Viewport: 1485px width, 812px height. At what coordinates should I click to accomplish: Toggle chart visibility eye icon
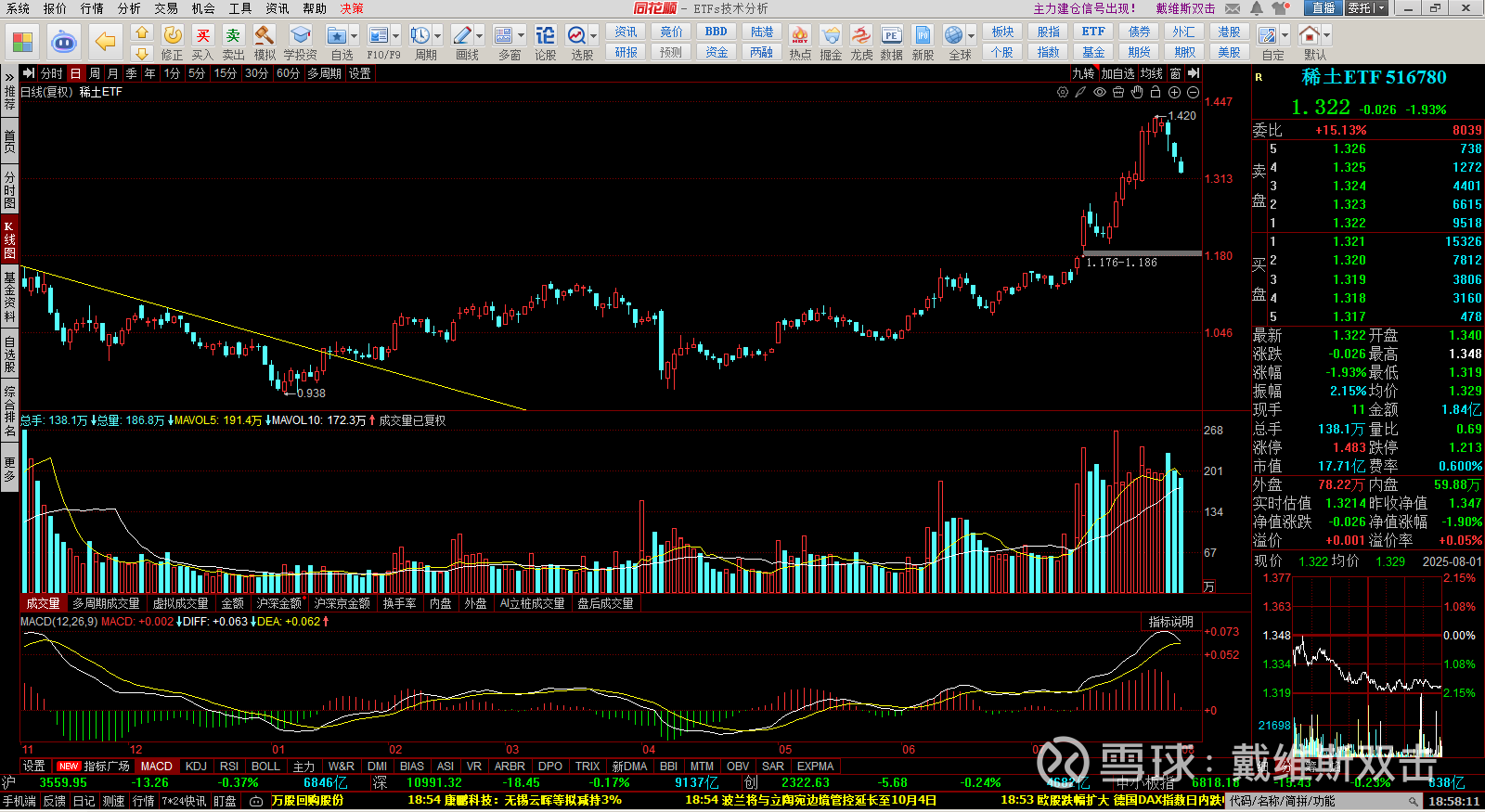(x=1100, y=93)
